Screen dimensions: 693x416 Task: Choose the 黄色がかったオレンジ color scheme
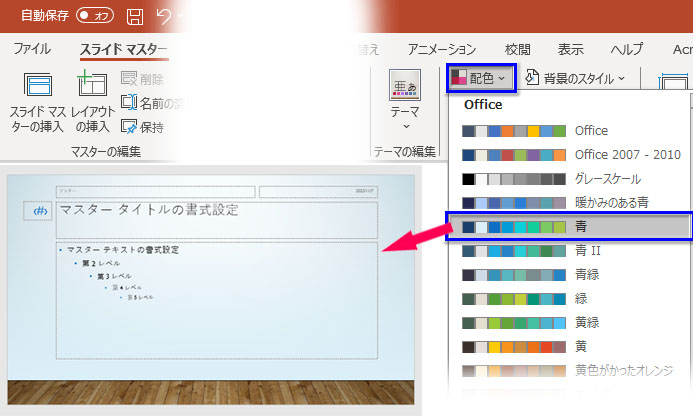point(570,370)
